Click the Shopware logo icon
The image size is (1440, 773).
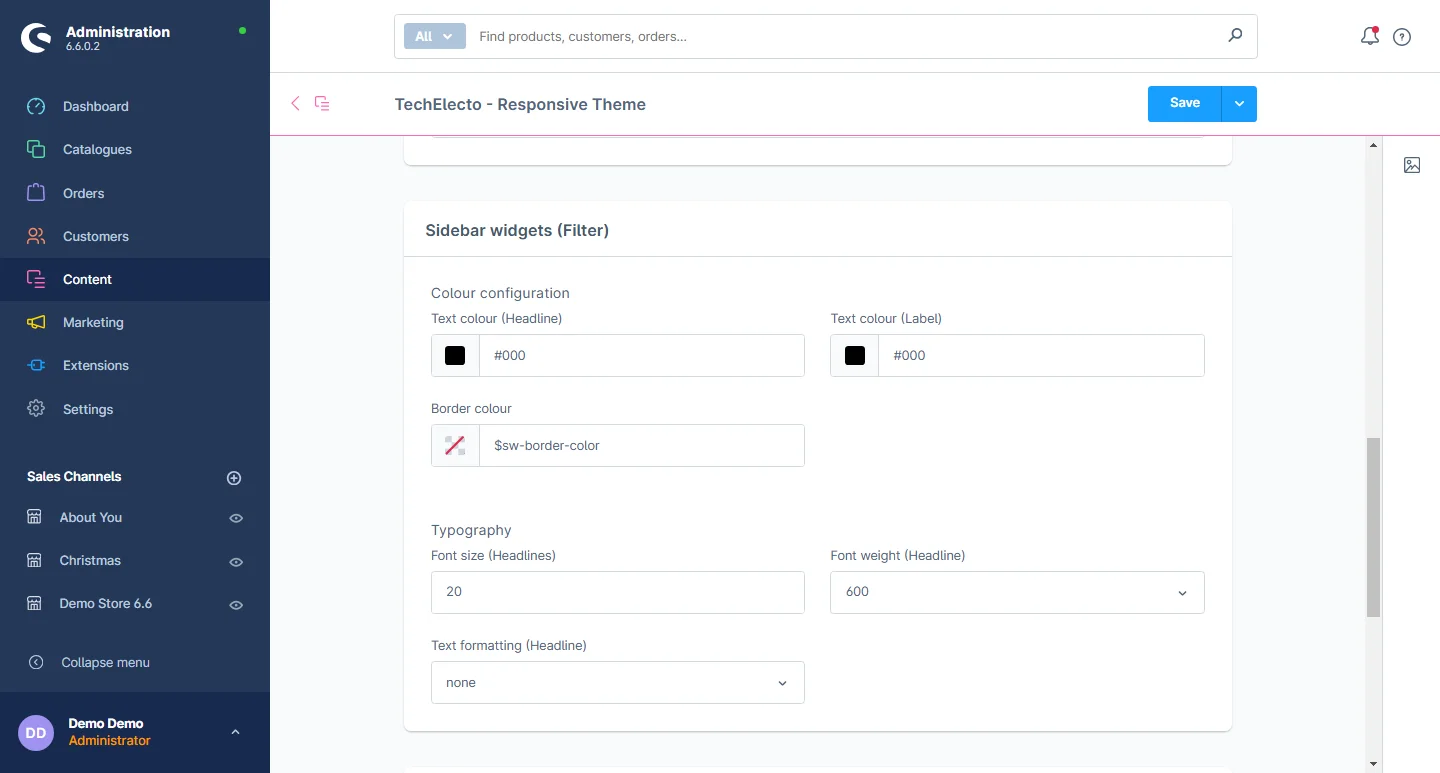click(x=36, y=38)
